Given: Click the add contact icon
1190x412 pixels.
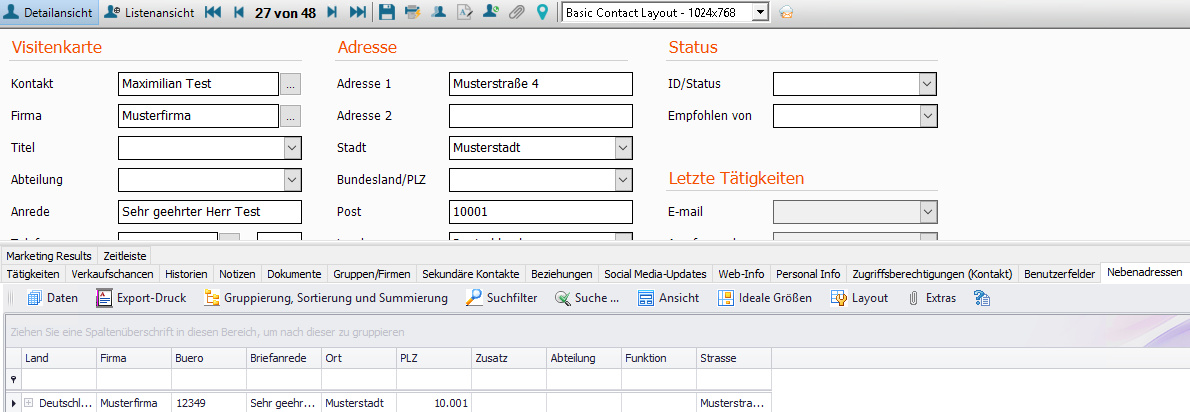Looking at the screenshot, I should point(490,12).
